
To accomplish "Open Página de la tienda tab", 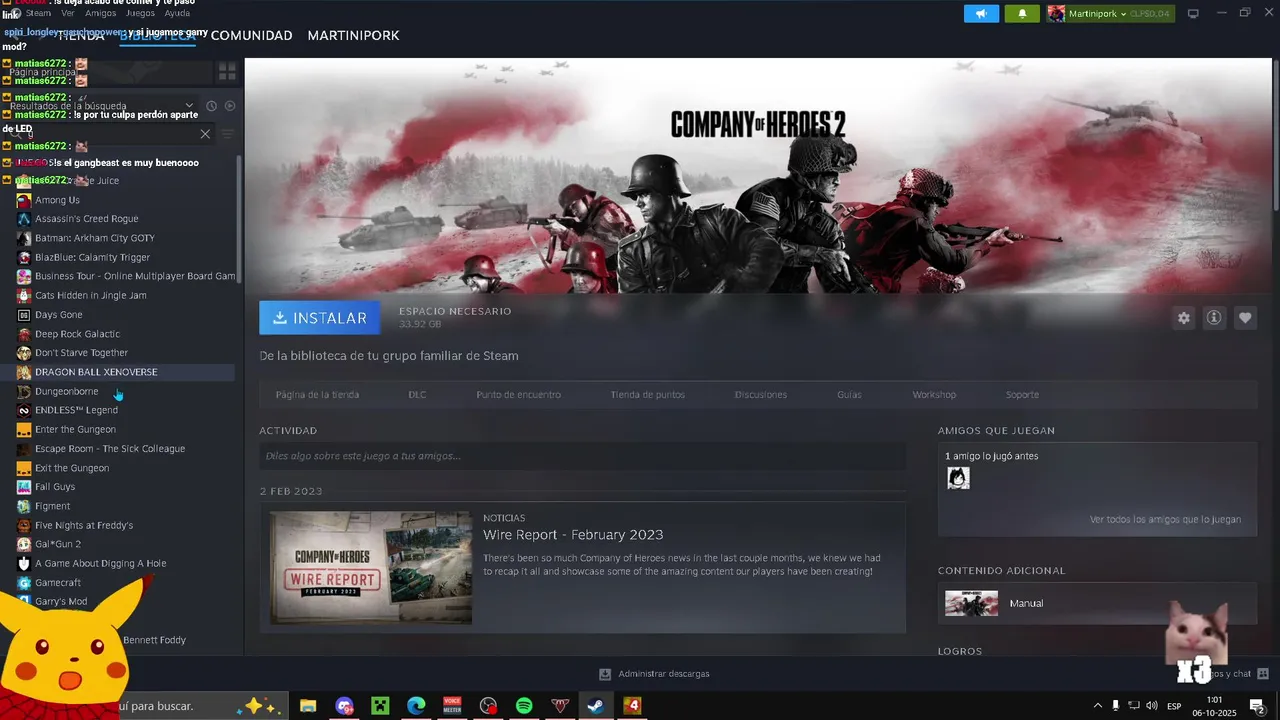I will pos(317,395).
